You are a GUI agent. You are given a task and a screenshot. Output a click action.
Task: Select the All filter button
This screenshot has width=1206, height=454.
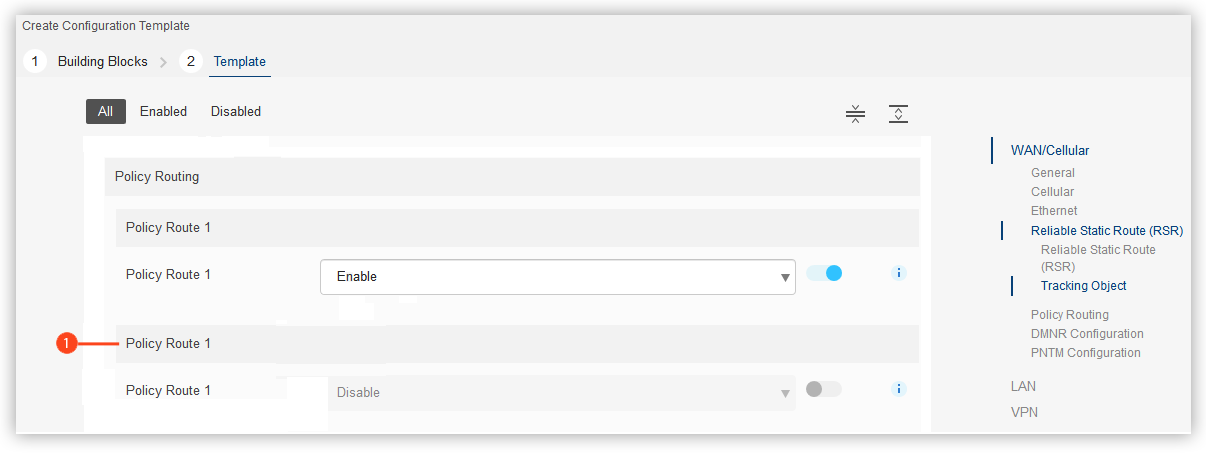[105, 112]
